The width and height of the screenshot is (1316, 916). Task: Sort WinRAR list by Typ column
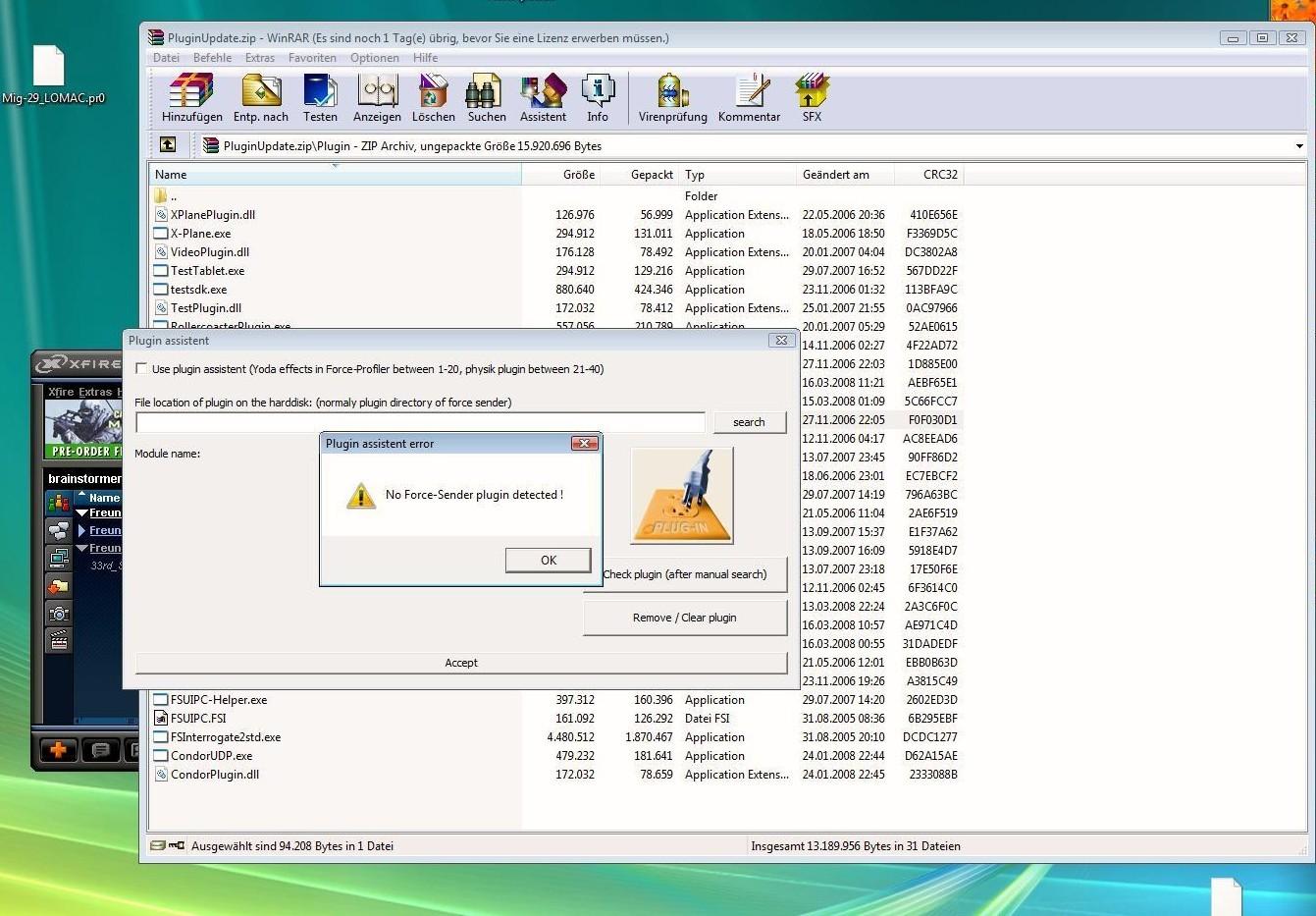(x=737, y=175)
